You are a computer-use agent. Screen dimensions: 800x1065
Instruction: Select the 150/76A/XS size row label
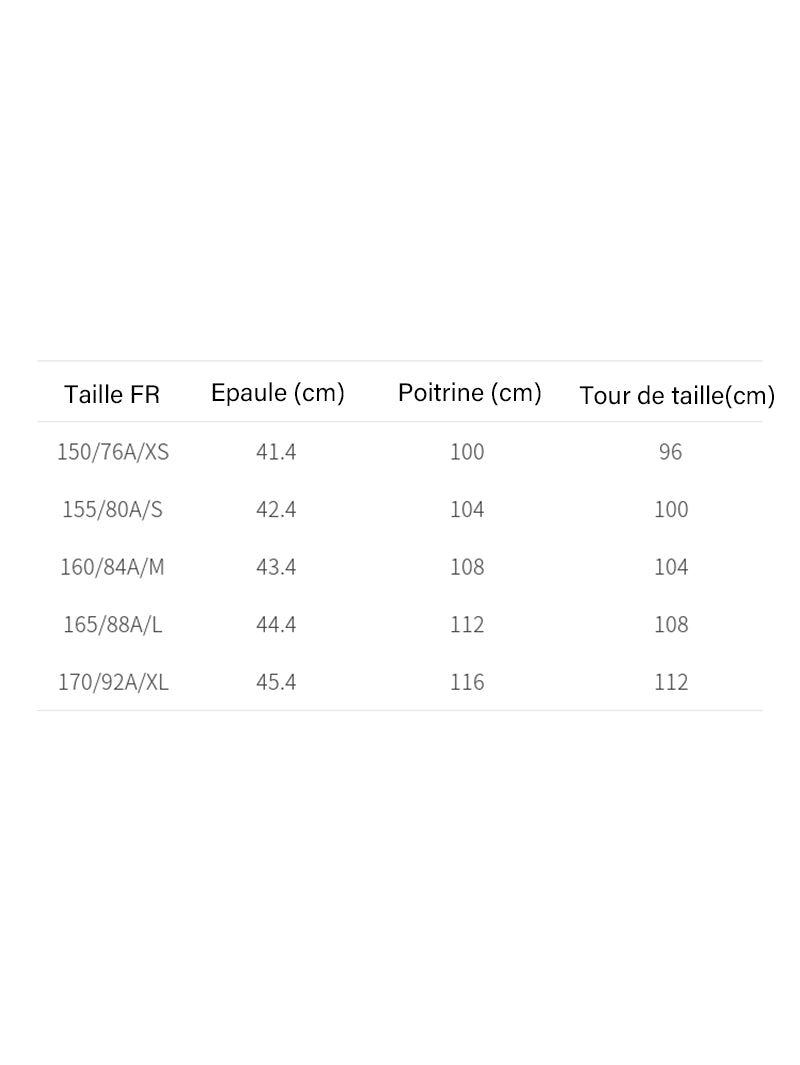pyautogui.click(x=113, y=452)
